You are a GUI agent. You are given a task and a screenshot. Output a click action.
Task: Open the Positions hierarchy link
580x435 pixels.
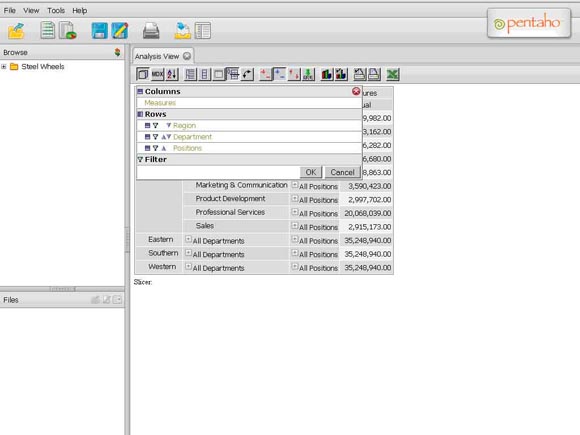[x=187, y=148]
